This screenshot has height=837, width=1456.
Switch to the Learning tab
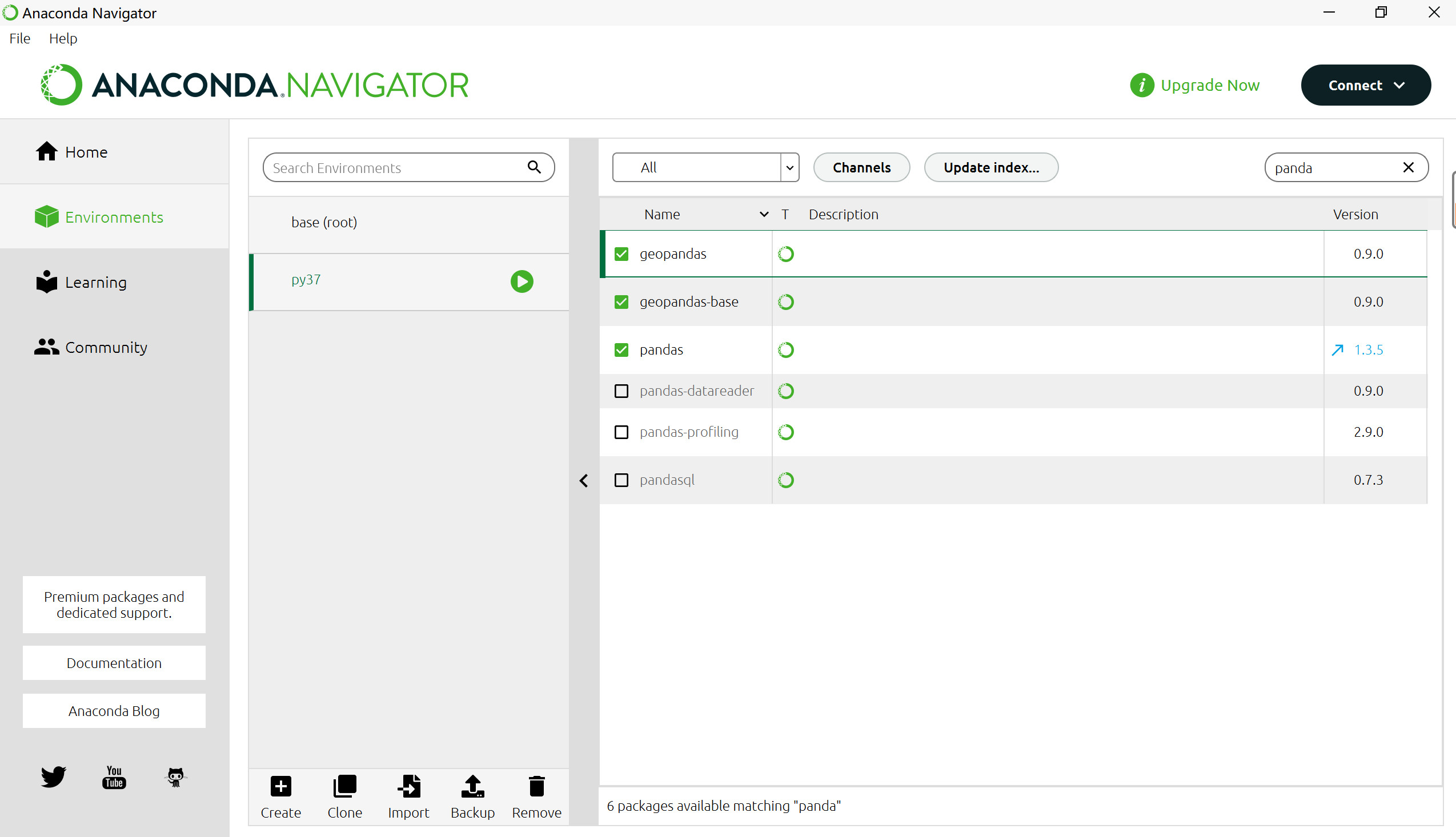coord(95,282)
